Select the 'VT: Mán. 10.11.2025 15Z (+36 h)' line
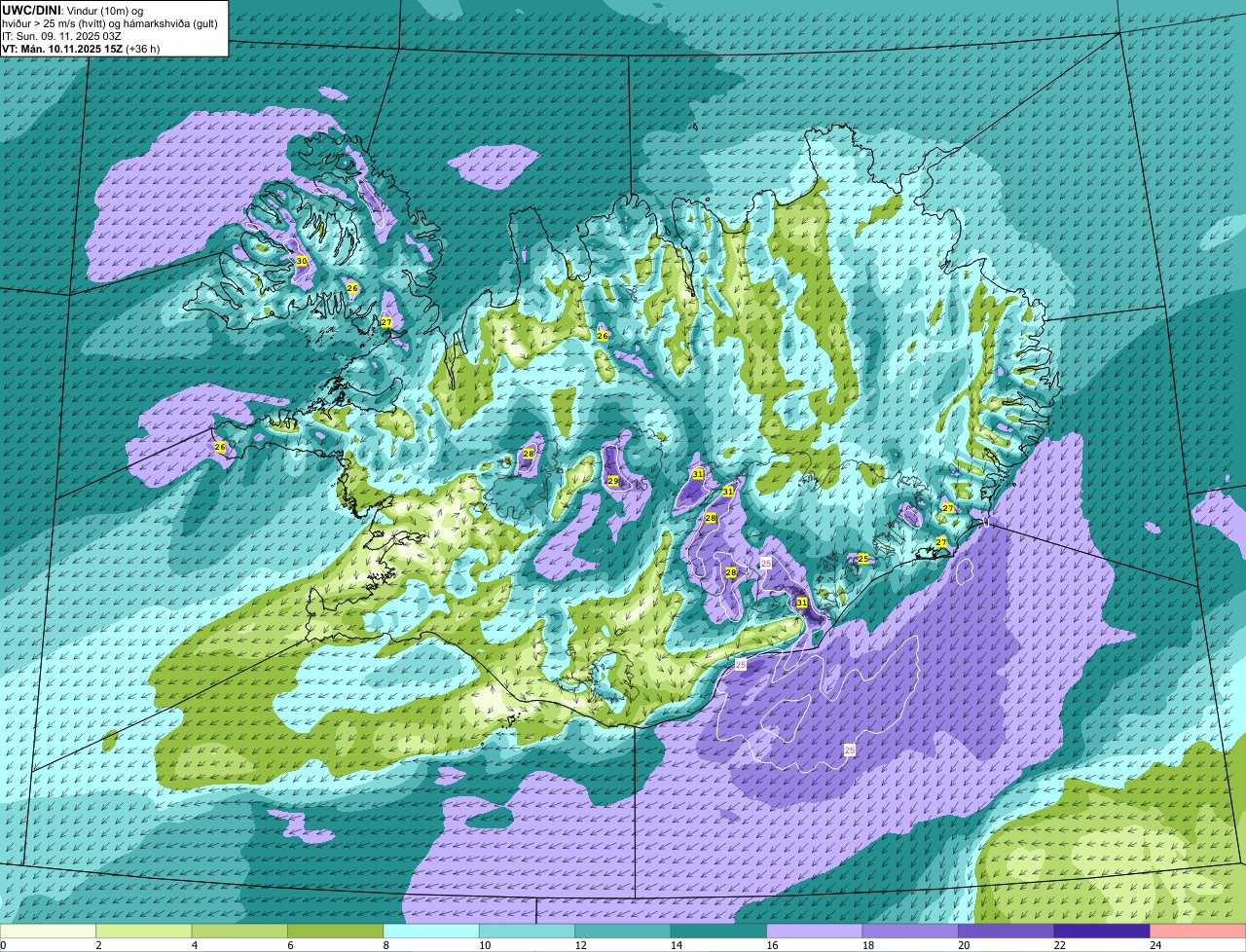Viewport: 1246px width, 952px height. tap(81, 48)
